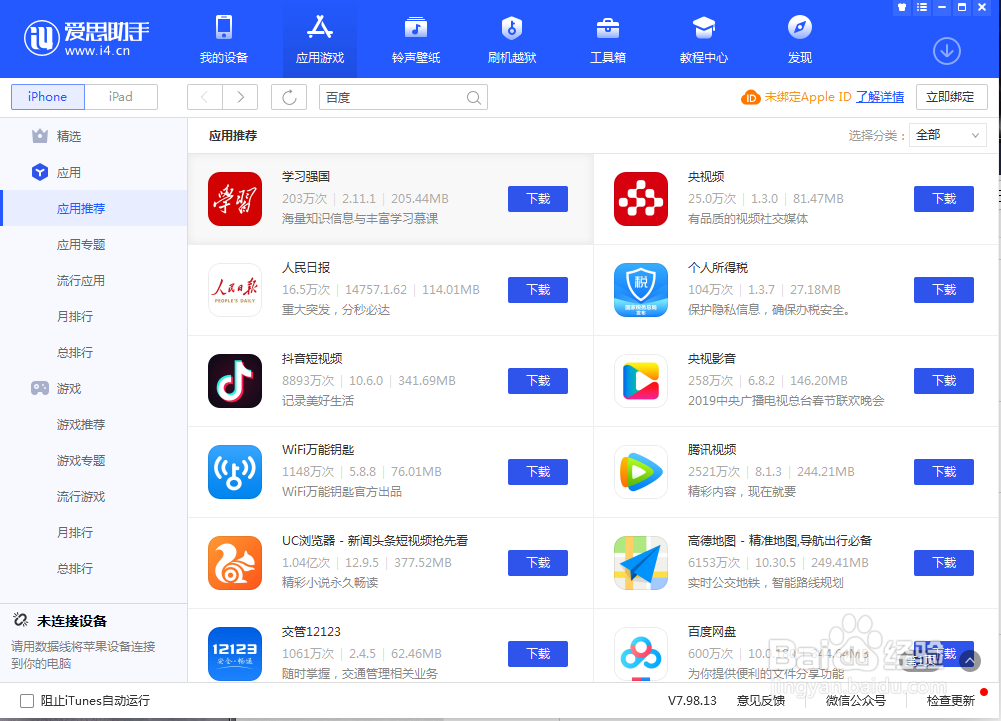Click the search field containing 百度
Screen dimensions: 1001x721
point(403,97)
